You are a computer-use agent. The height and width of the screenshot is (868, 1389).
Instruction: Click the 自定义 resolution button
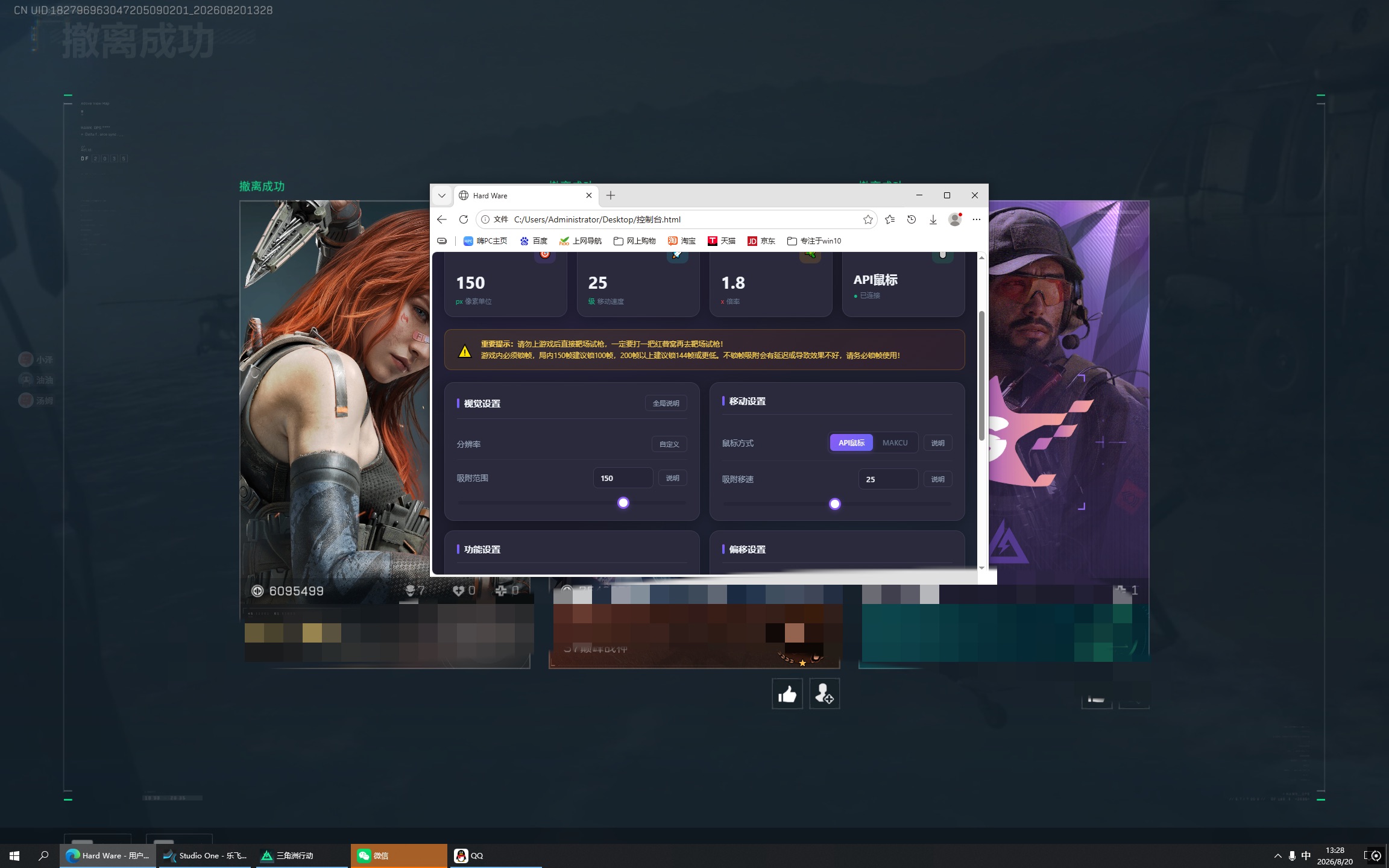tap(669, 444)
